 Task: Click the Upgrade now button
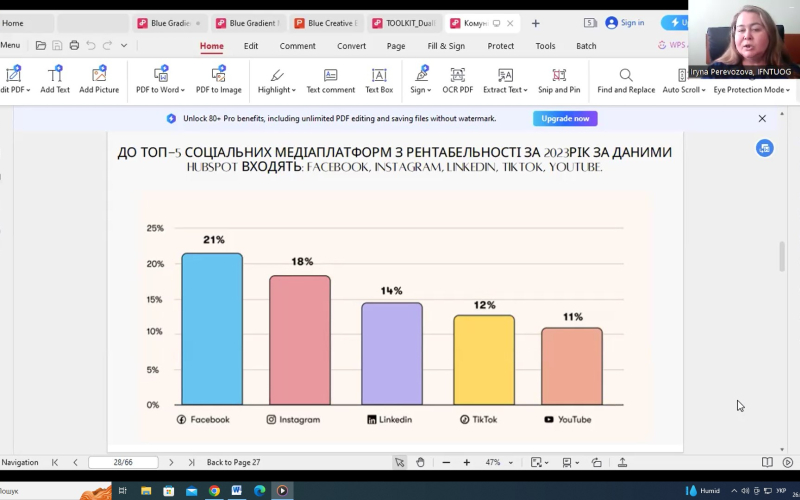565,118
